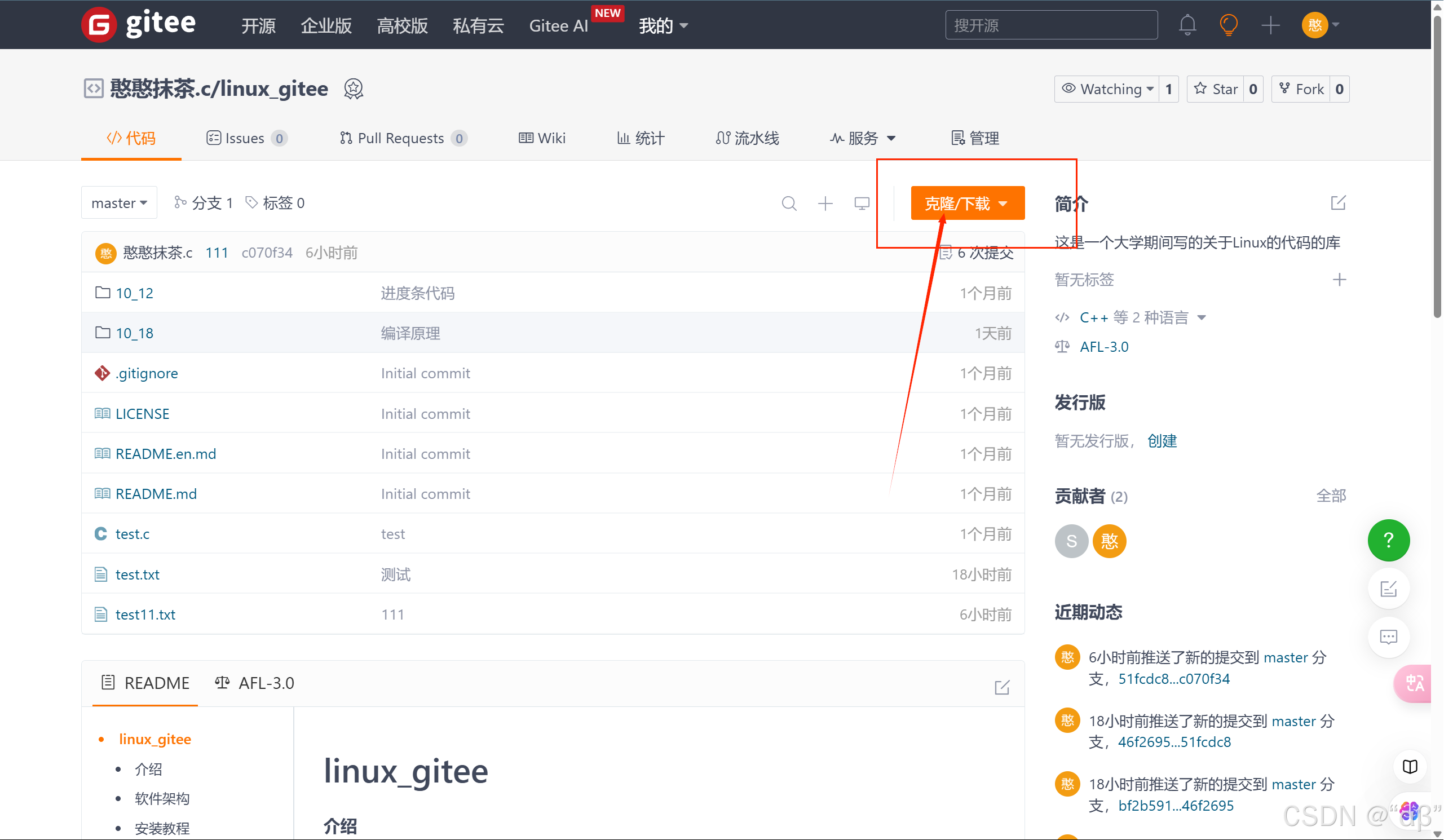Switch to the Issues tab
Viewport: 1444px width, 840px height.
[246, 138]
